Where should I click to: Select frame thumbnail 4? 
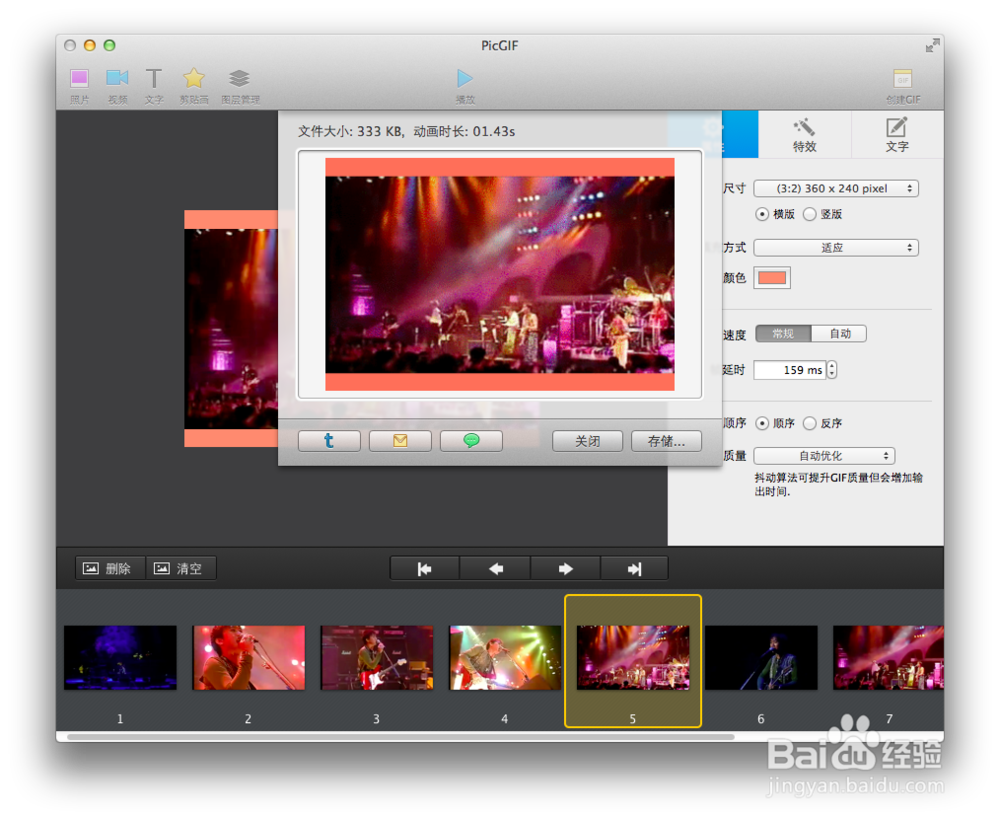click(x=505, y=657)
